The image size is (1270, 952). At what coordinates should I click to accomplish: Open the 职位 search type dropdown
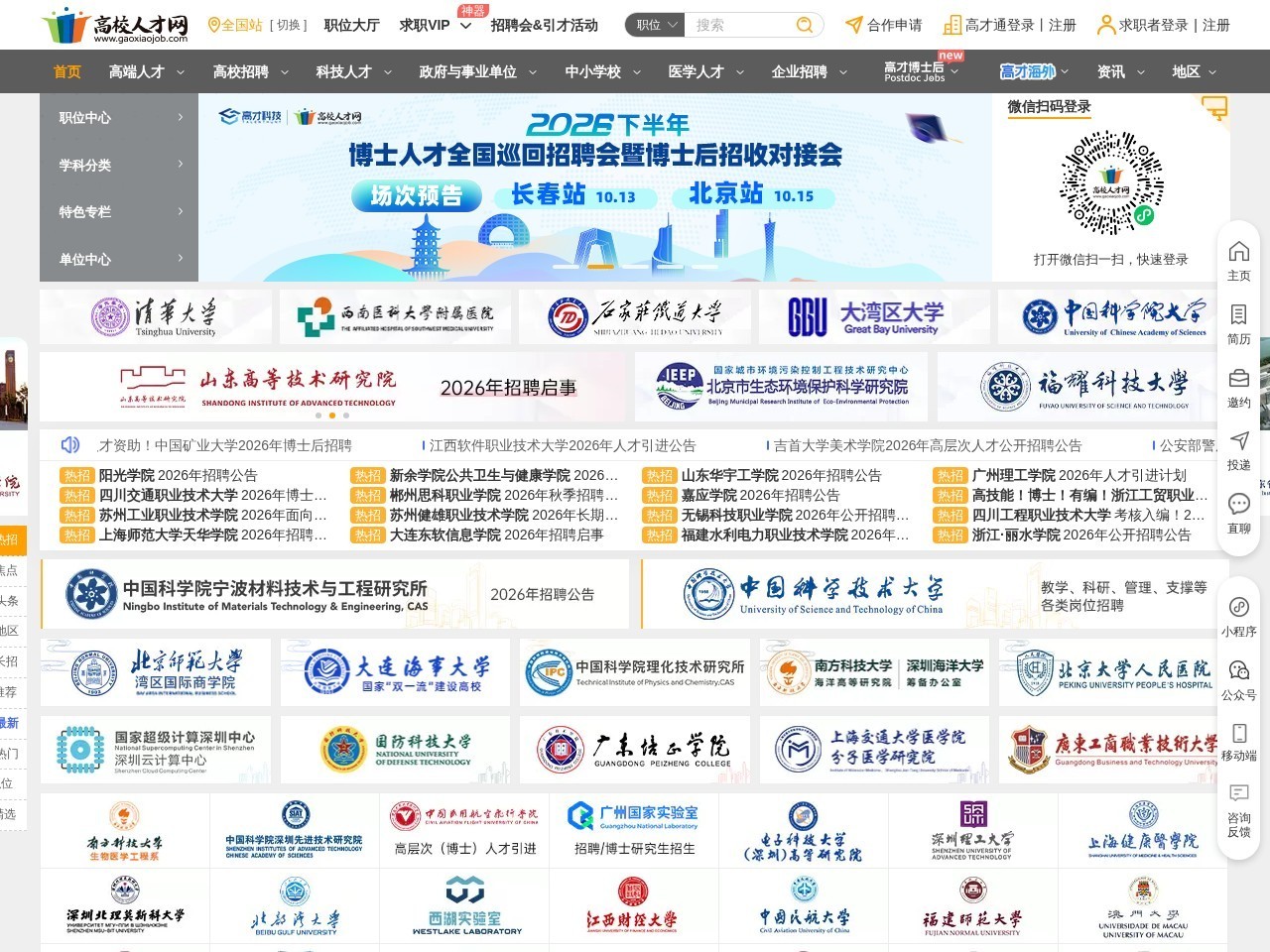655,25
